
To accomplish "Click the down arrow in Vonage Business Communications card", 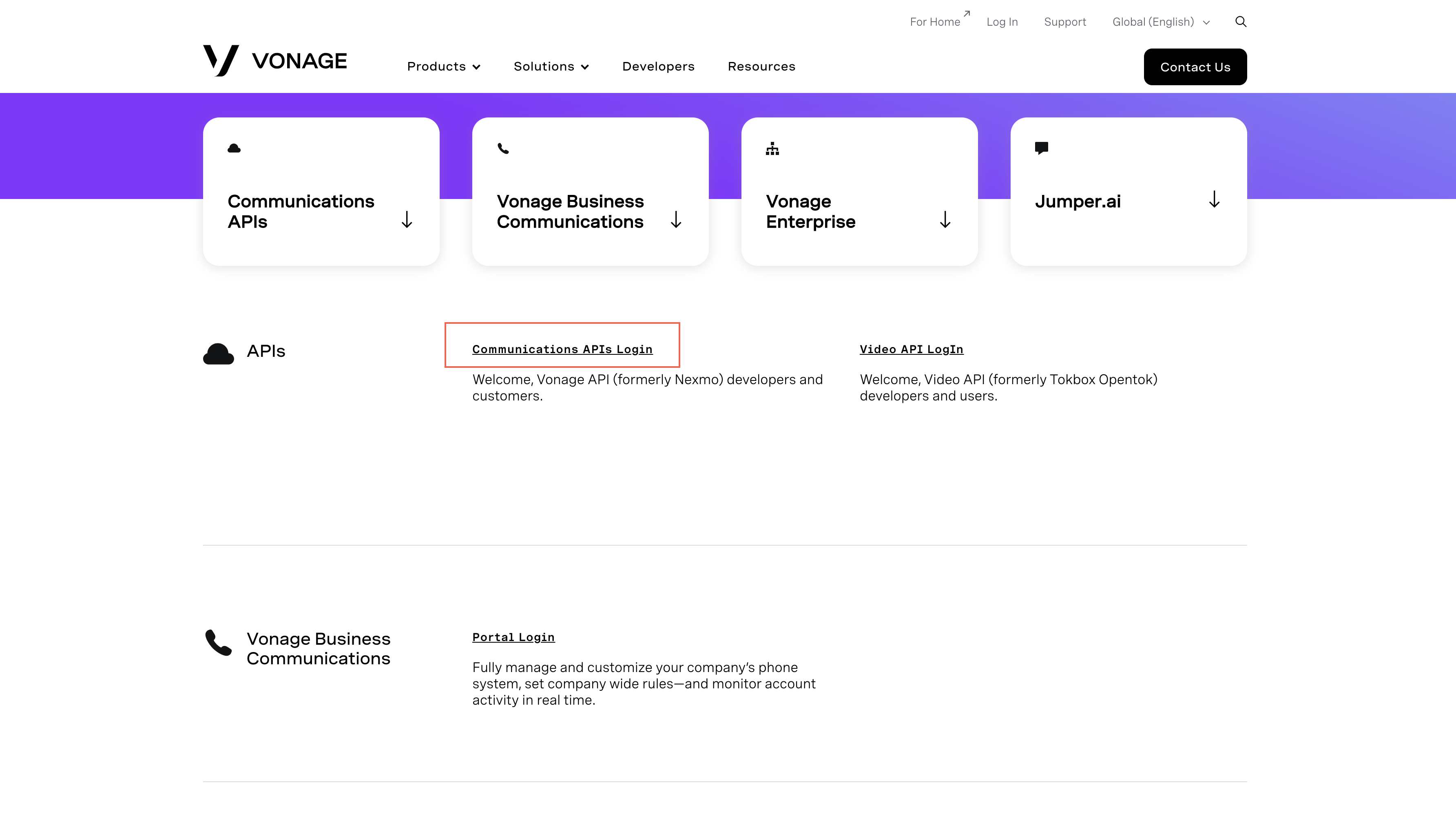I will (676, 219).
